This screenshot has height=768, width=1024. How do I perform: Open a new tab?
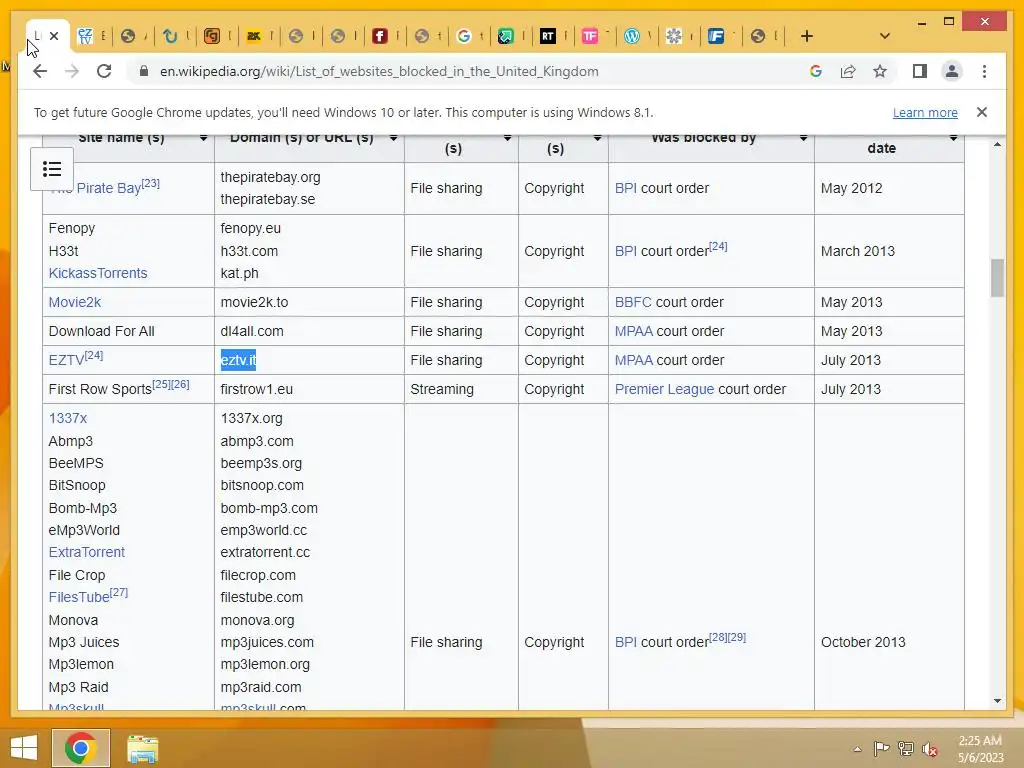(x=807, y=36)
